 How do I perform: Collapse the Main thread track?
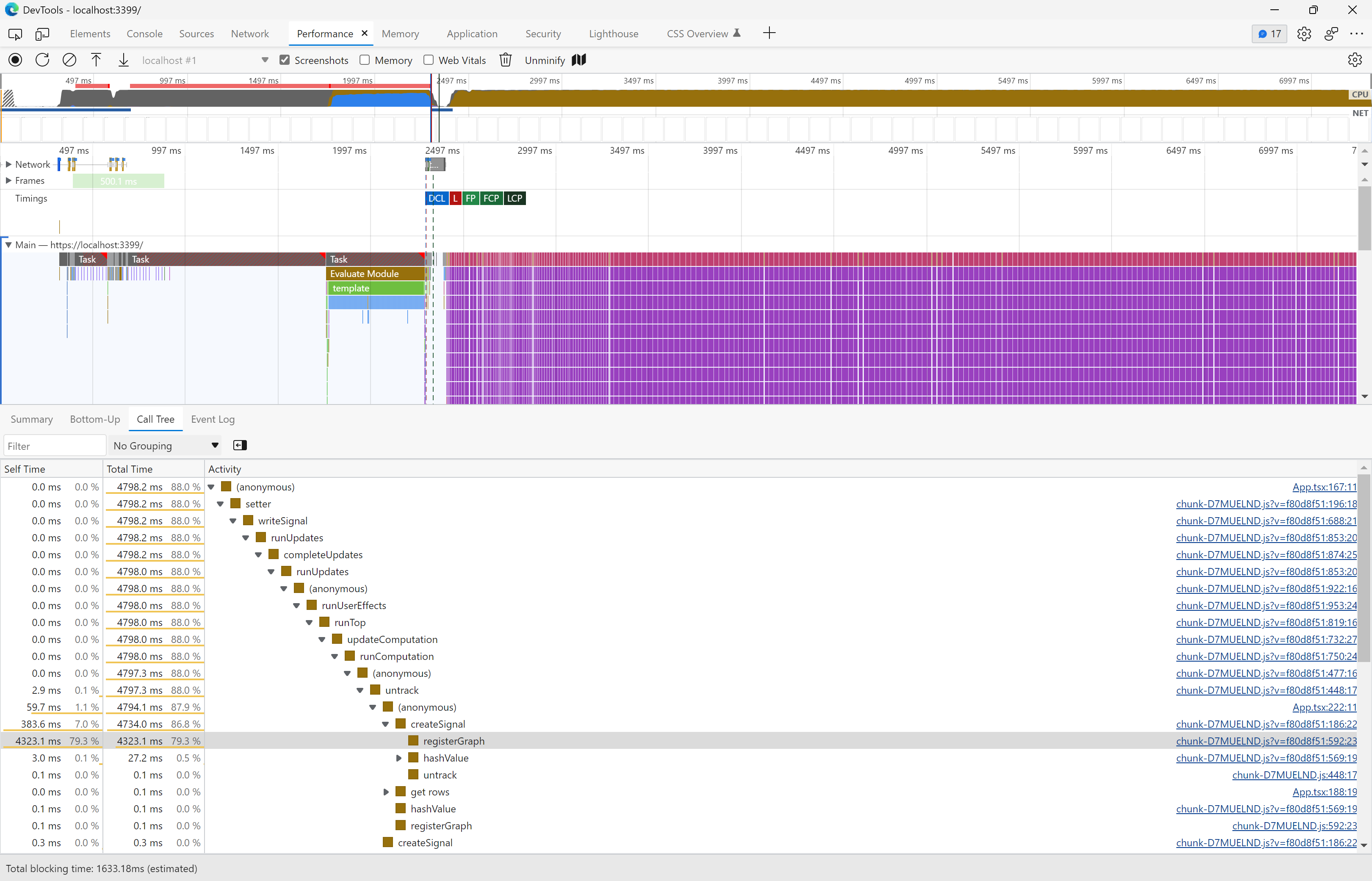click(8, 245)
